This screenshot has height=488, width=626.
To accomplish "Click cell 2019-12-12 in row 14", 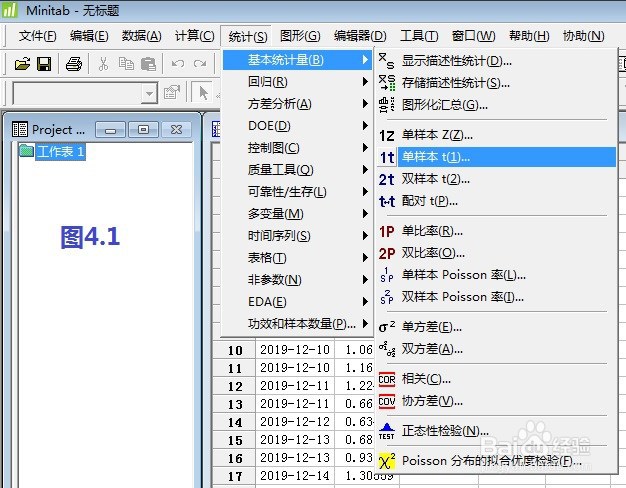I will (295, 421).
